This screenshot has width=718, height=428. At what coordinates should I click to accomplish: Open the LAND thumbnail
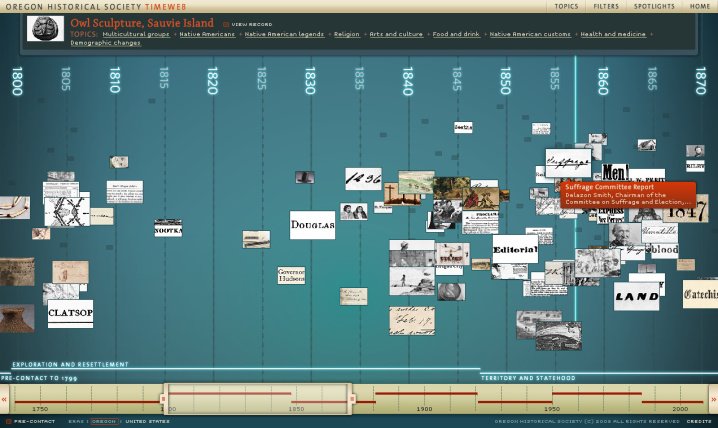(x=636, y=296)
